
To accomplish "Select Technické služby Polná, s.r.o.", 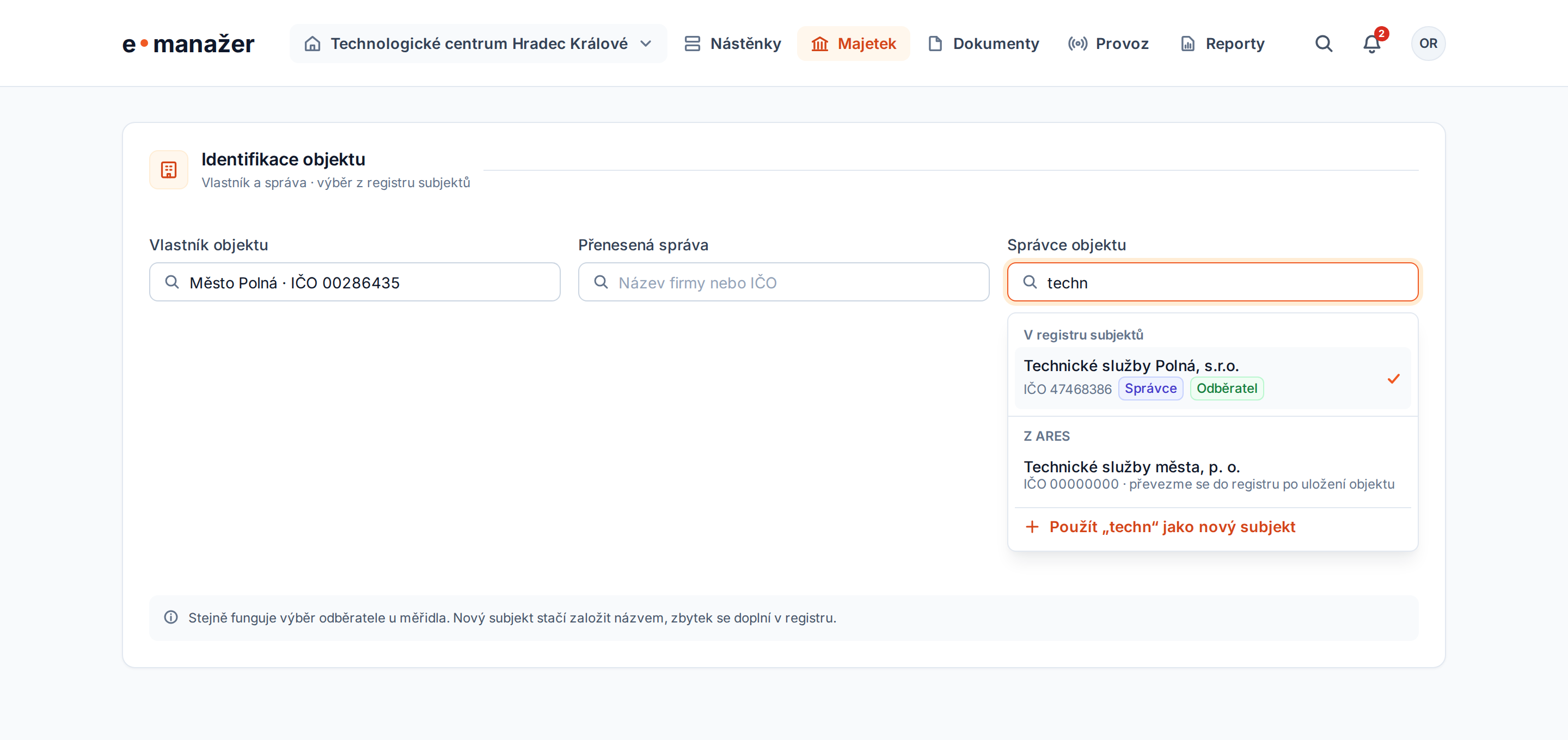I will 1212,378.
